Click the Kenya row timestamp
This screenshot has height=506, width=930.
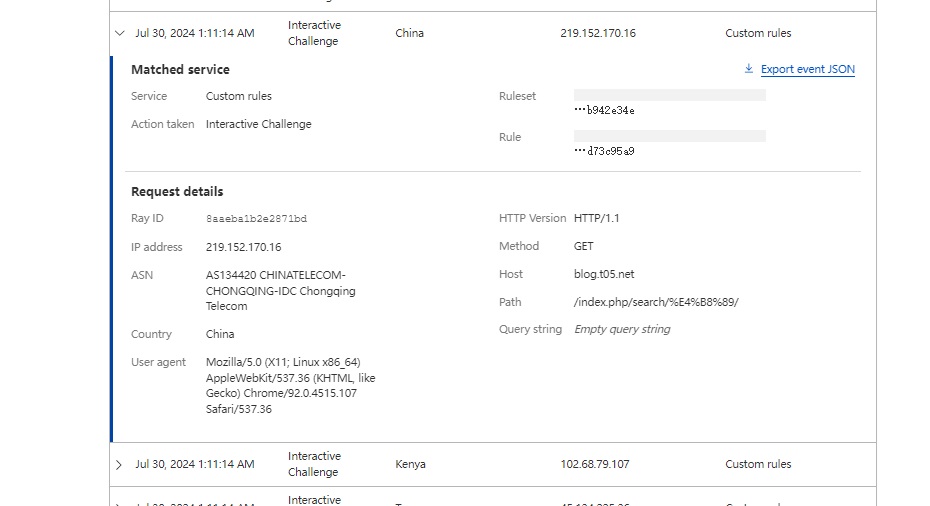point(195,464)
